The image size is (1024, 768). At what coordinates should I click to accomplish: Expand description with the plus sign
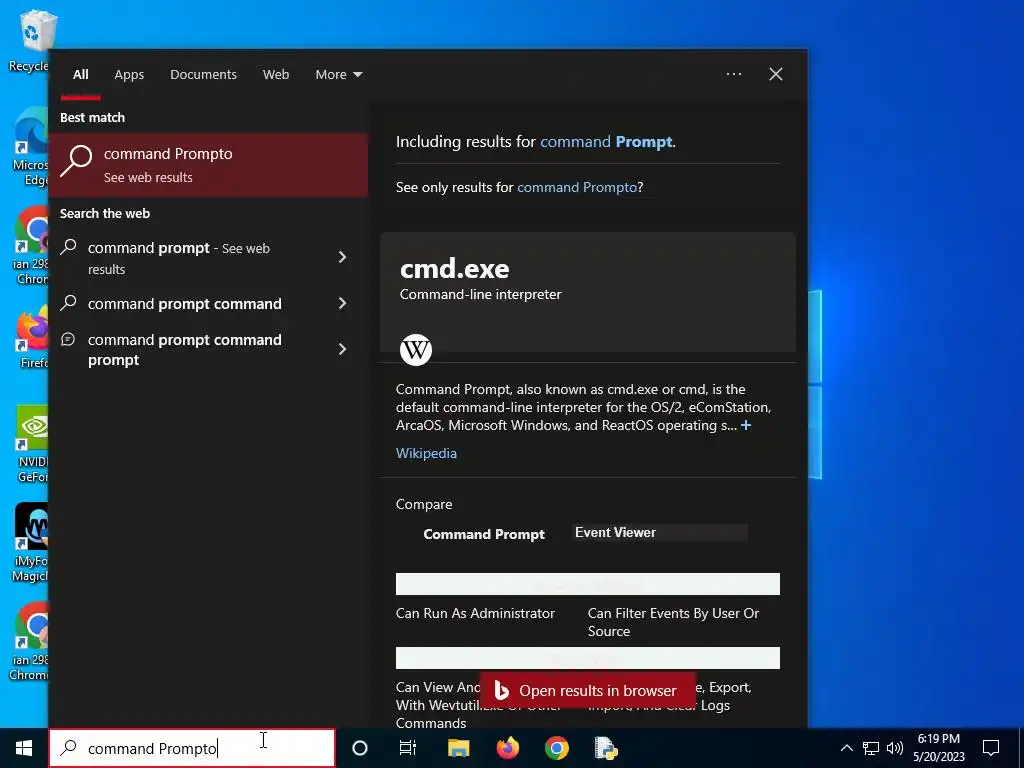pos(746,425)
